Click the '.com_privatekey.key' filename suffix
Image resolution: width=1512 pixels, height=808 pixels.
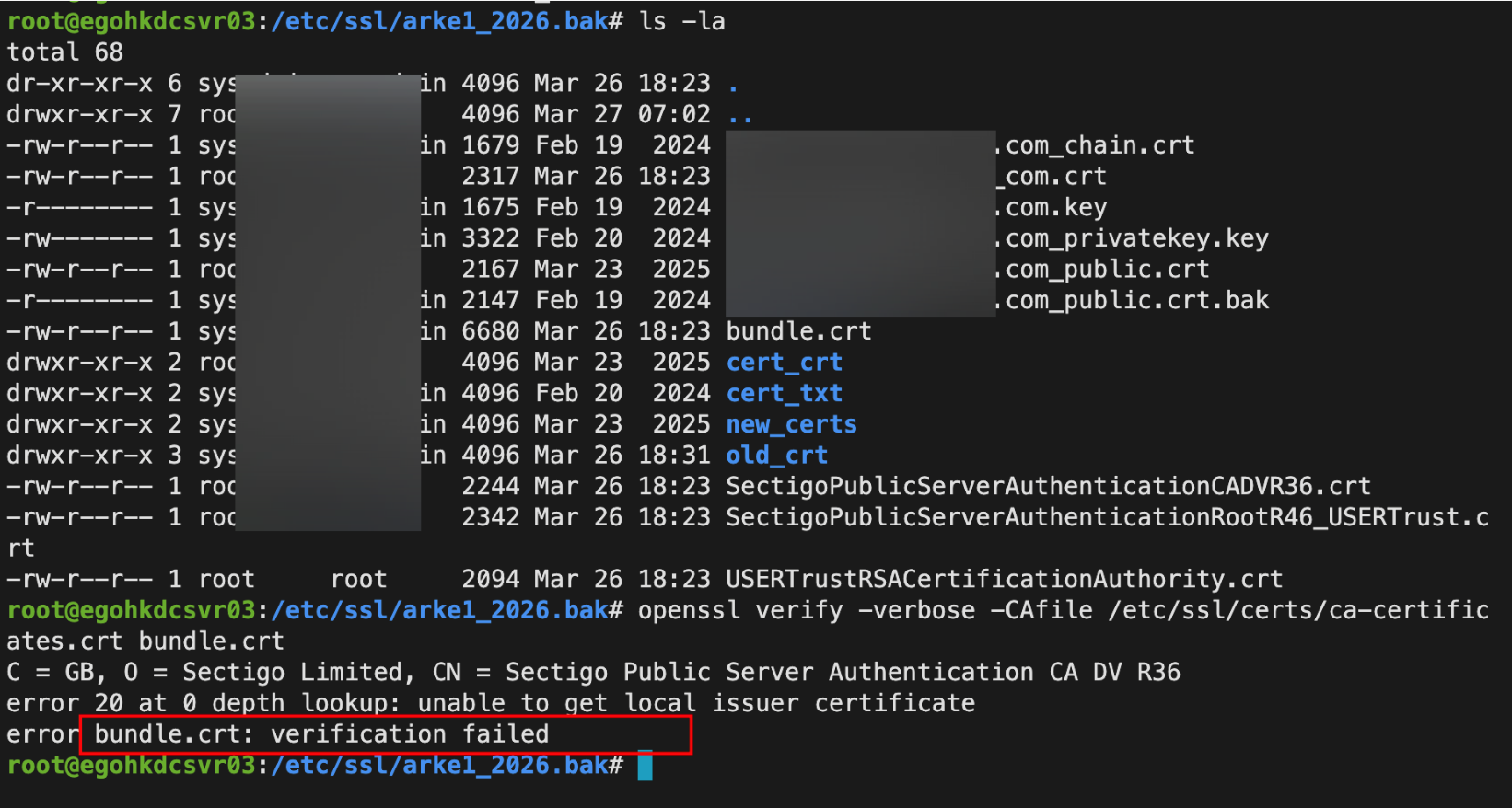tap(1133, 238)
